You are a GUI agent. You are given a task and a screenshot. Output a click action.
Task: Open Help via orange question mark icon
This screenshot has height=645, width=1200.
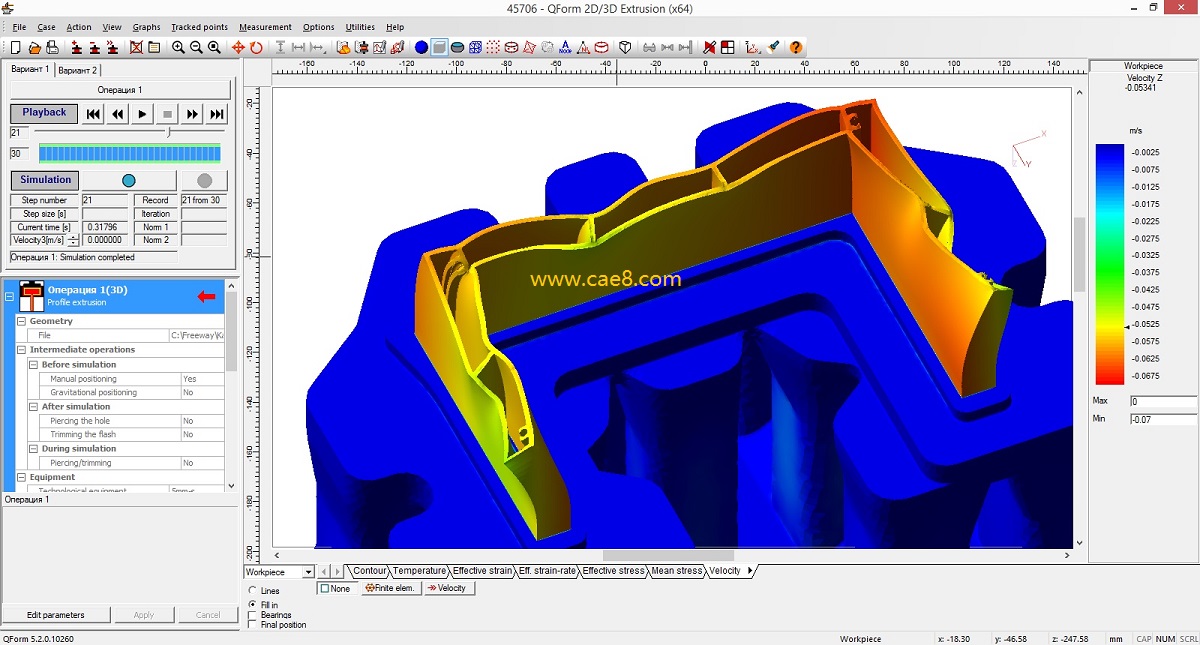click(x=795, y=47)
